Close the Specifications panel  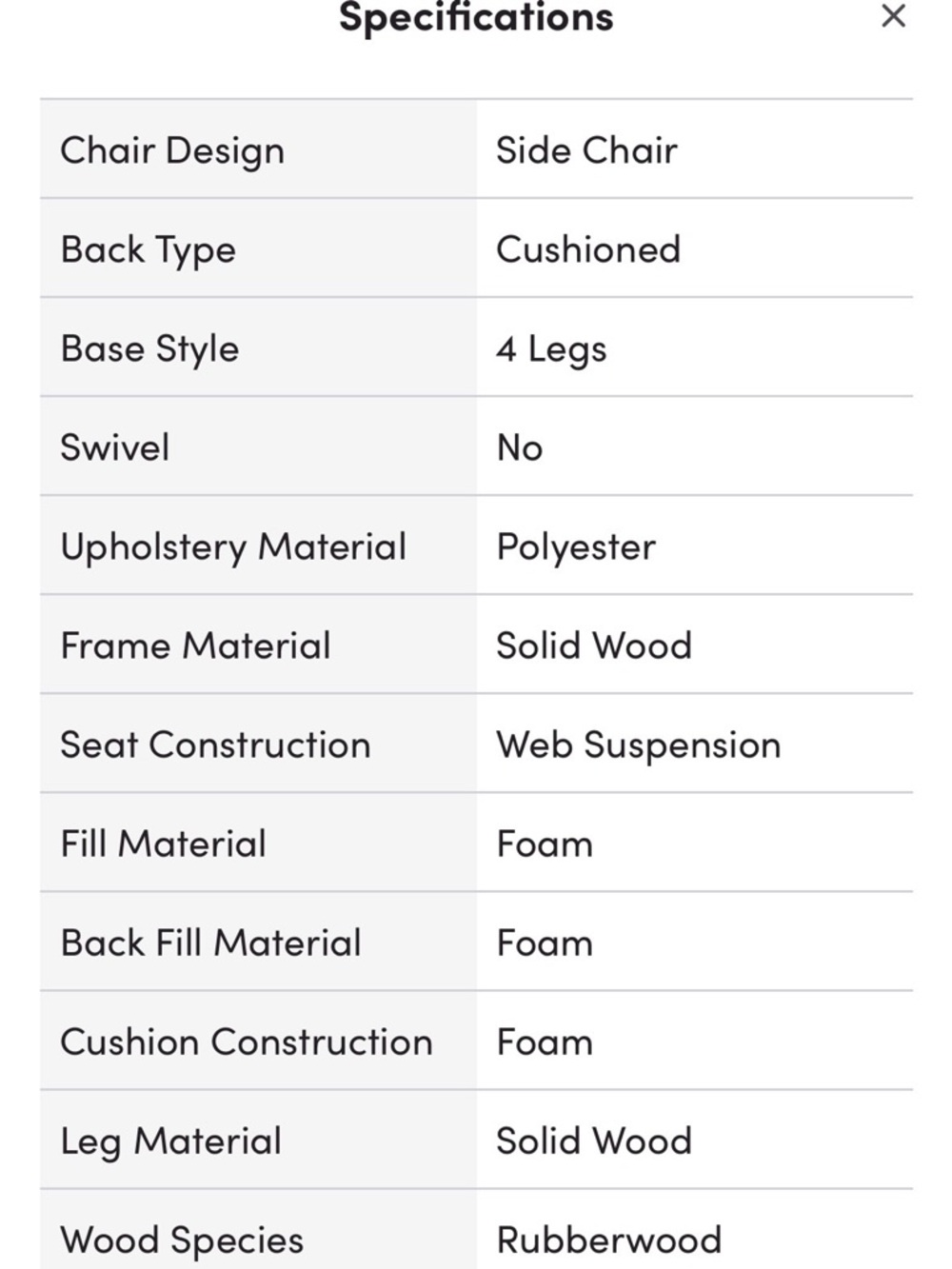point(893,16)
